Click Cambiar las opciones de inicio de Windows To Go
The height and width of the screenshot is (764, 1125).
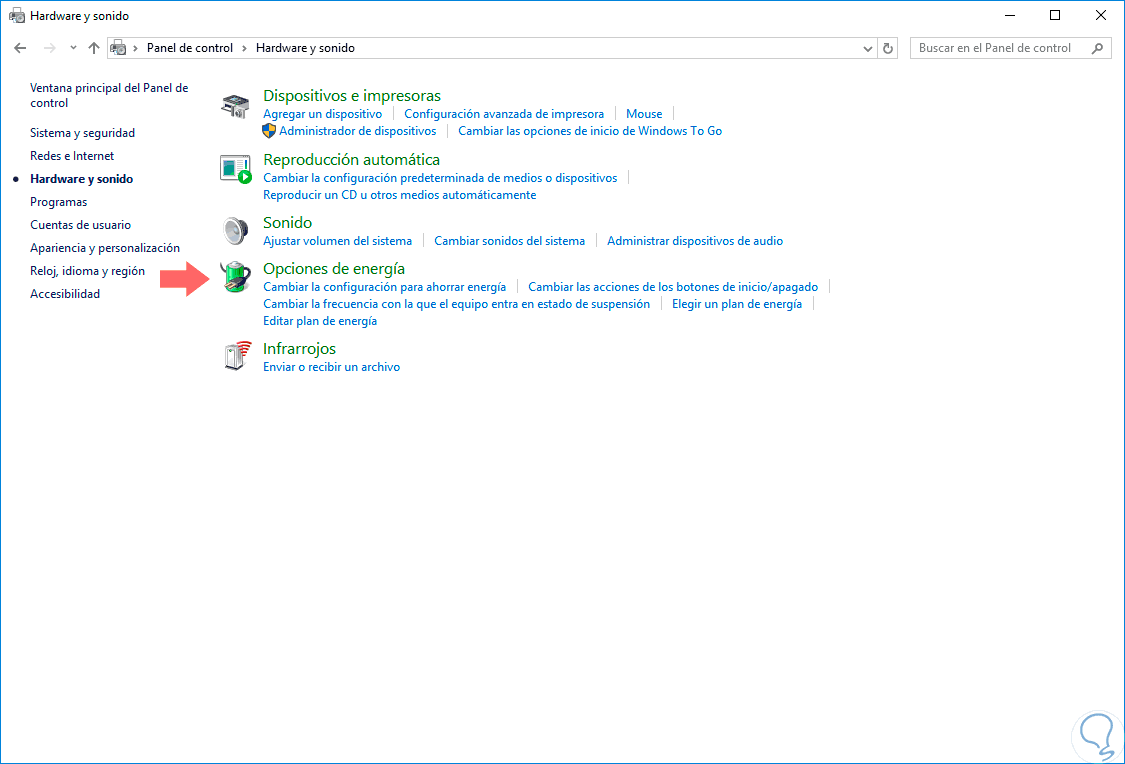pyautogui.click(x=590, y=131)
